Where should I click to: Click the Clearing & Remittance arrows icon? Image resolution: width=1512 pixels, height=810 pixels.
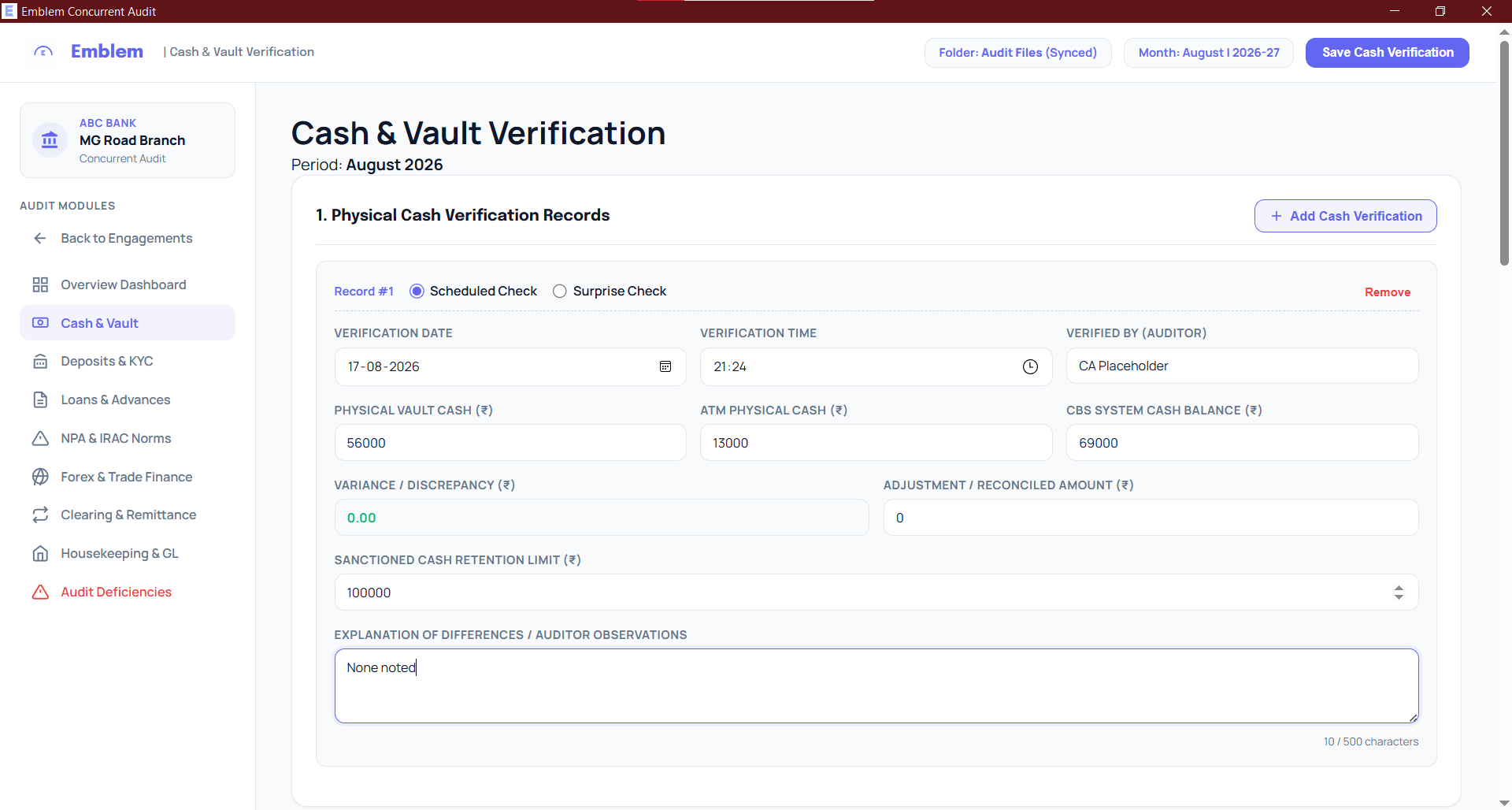click(40, 515)
